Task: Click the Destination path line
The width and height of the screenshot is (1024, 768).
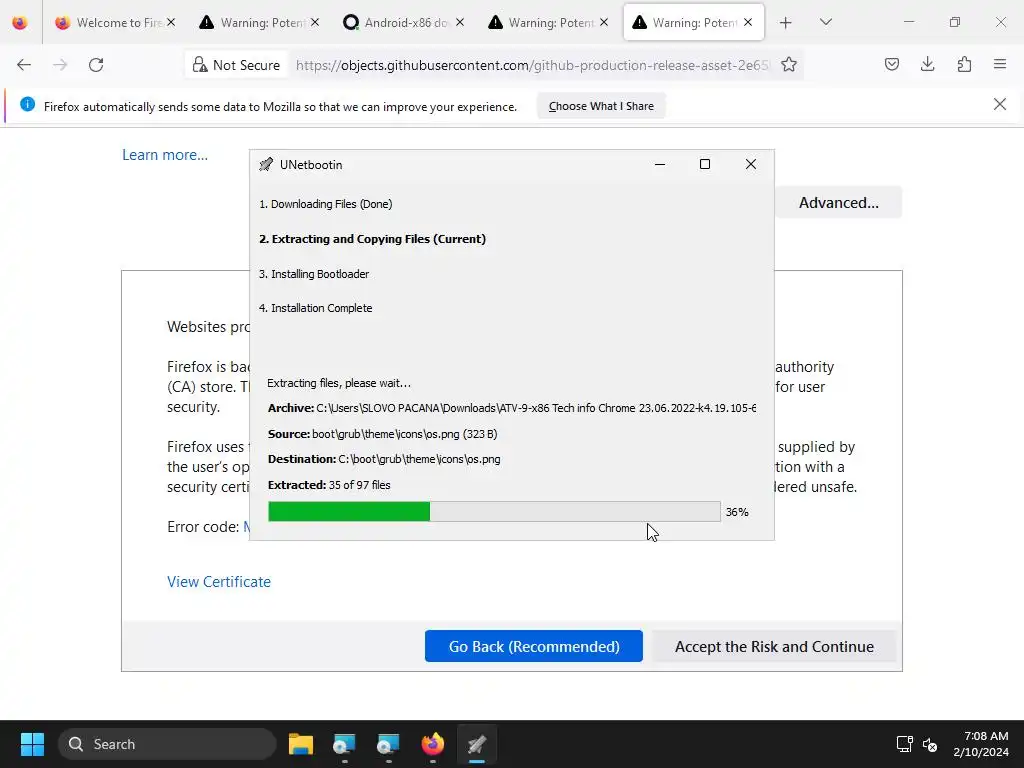Action: click(384, 458)
